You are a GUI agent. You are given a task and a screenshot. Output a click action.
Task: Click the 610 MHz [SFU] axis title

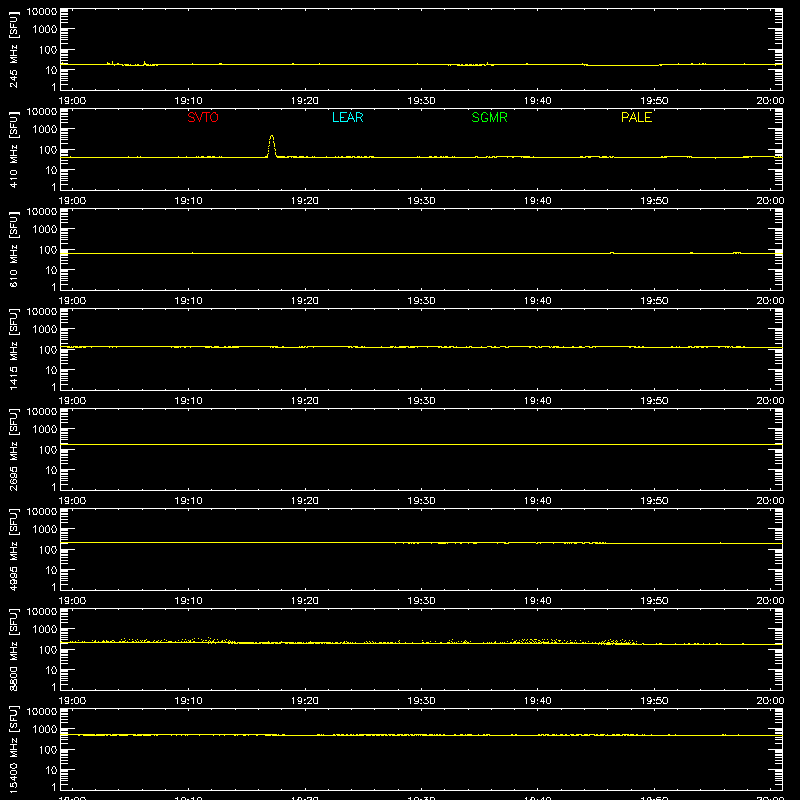14,249
